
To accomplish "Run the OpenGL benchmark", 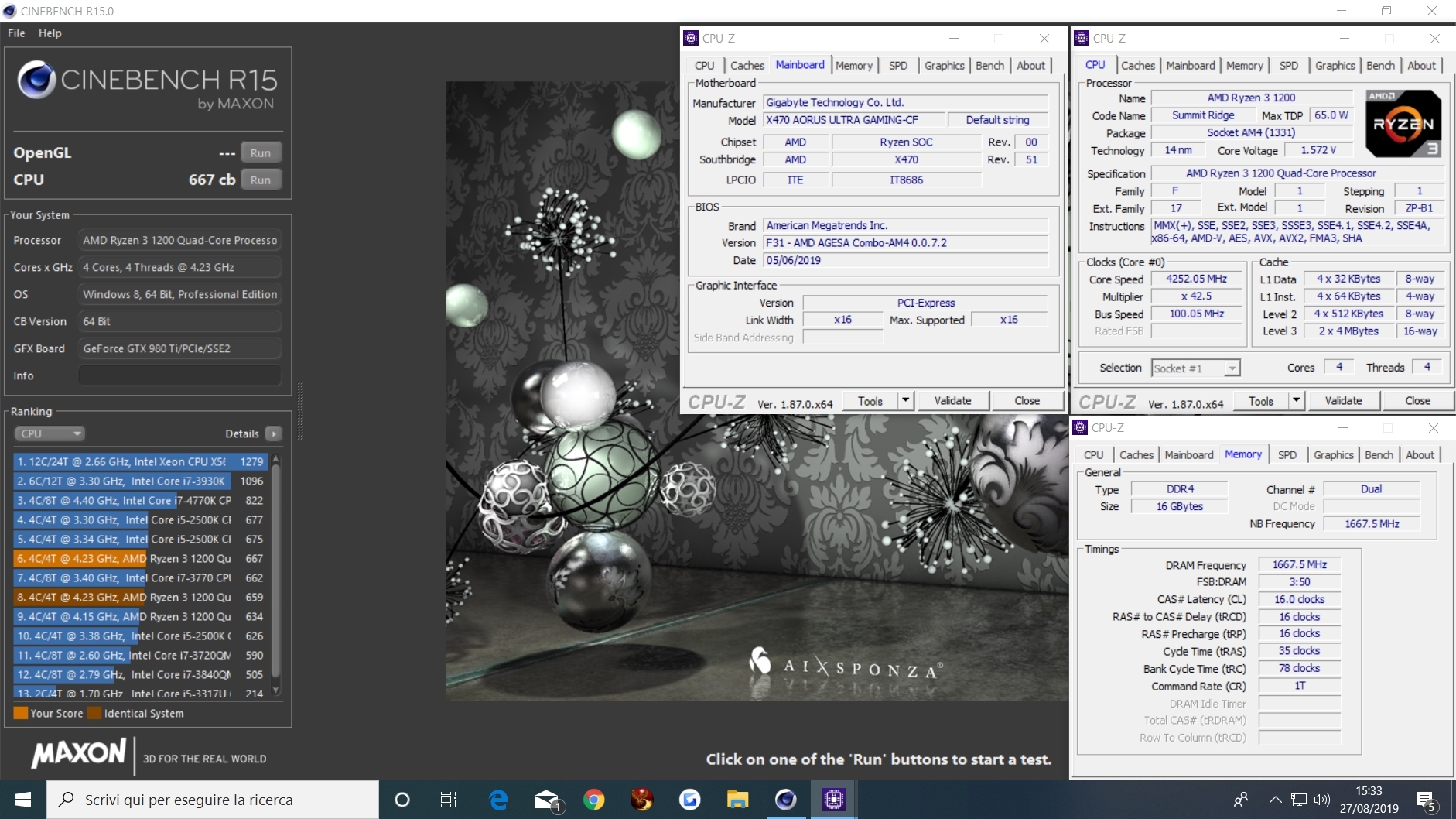I will [261, 152].
